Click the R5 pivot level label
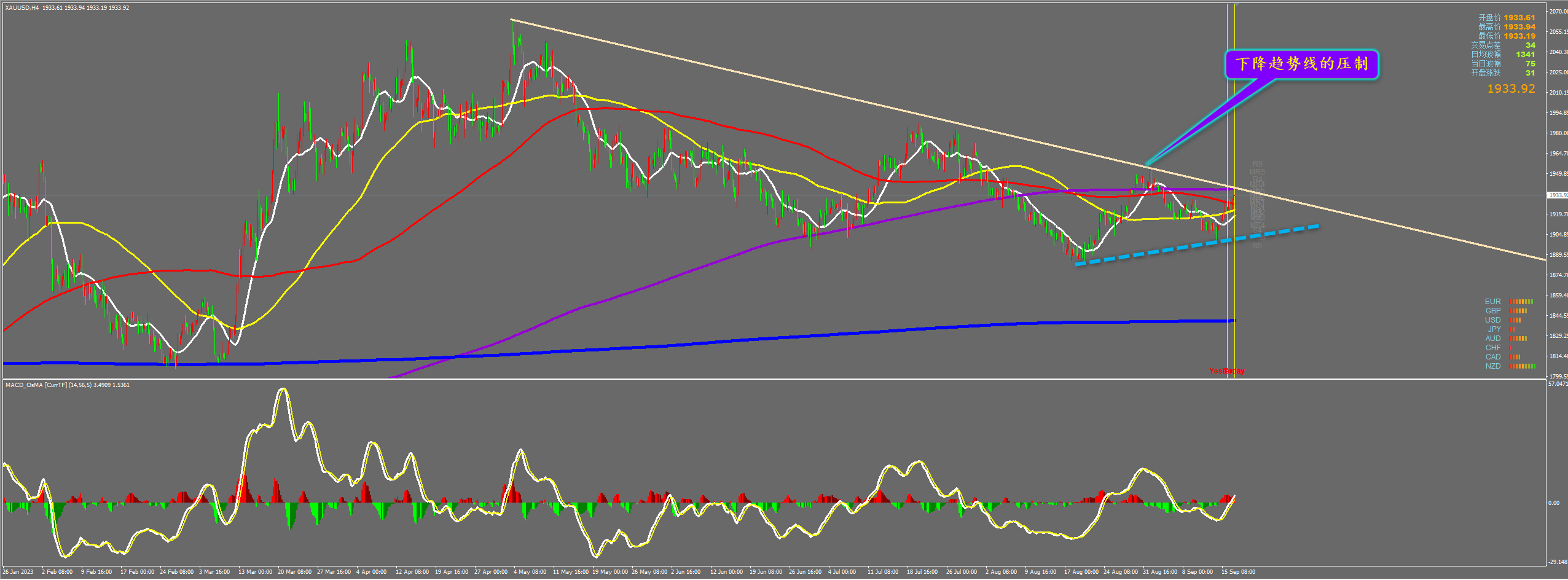The height and width of the screenshot is (580, 1568). coord(1258,164)
